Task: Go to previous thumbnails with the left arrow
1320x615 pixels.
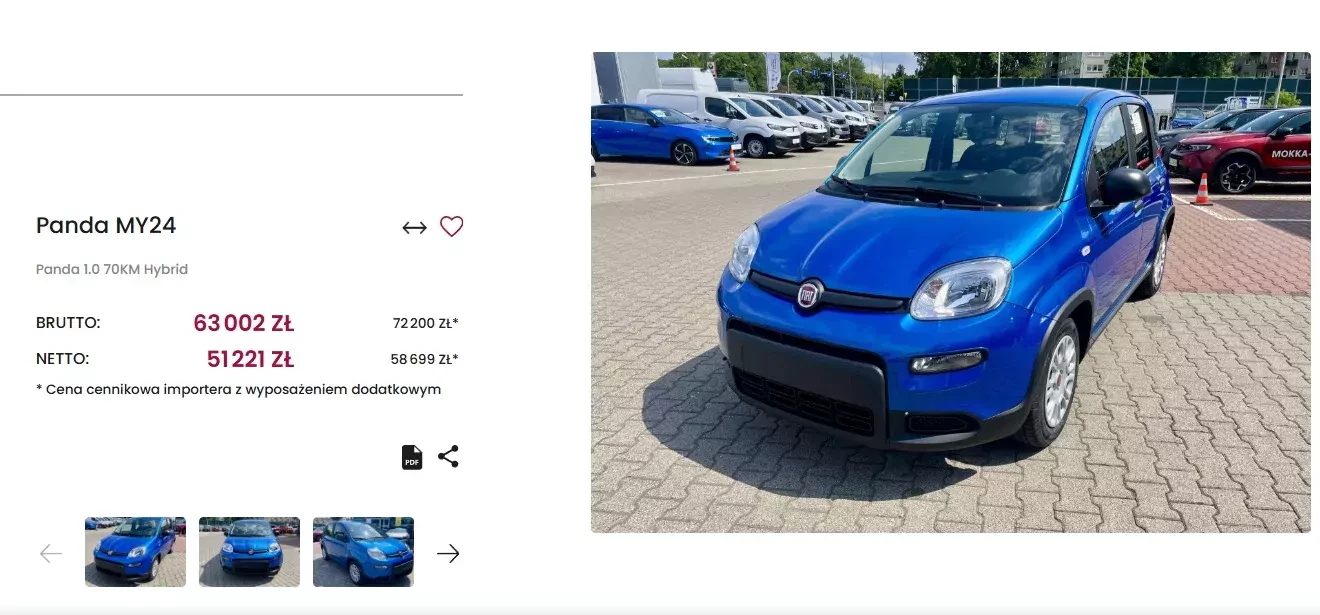Action: pos(51,553)
